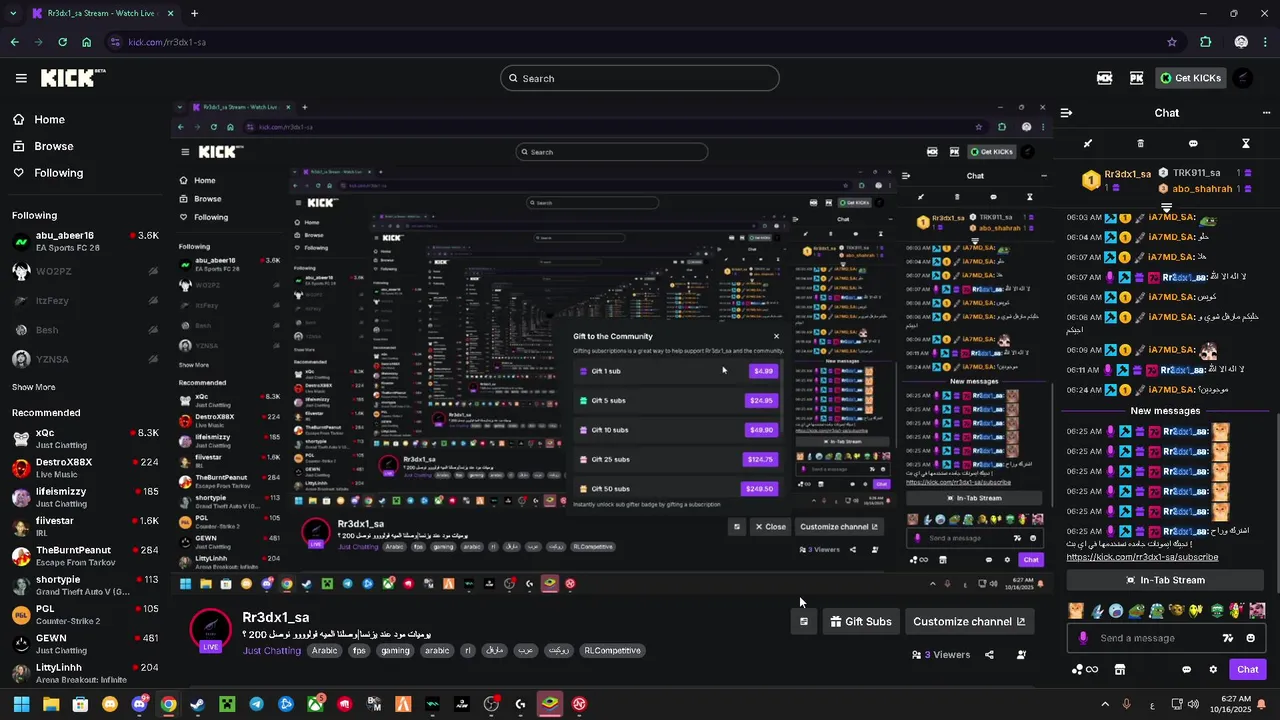The height and width of the screenshot is (720, 1280).
Task: Bookmark this page with the star icon
Action: point(1172,42)
